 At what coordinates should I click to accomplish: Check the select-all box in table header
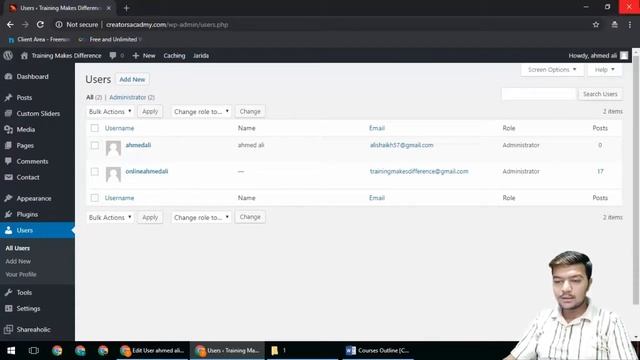[x=94, y=128]
